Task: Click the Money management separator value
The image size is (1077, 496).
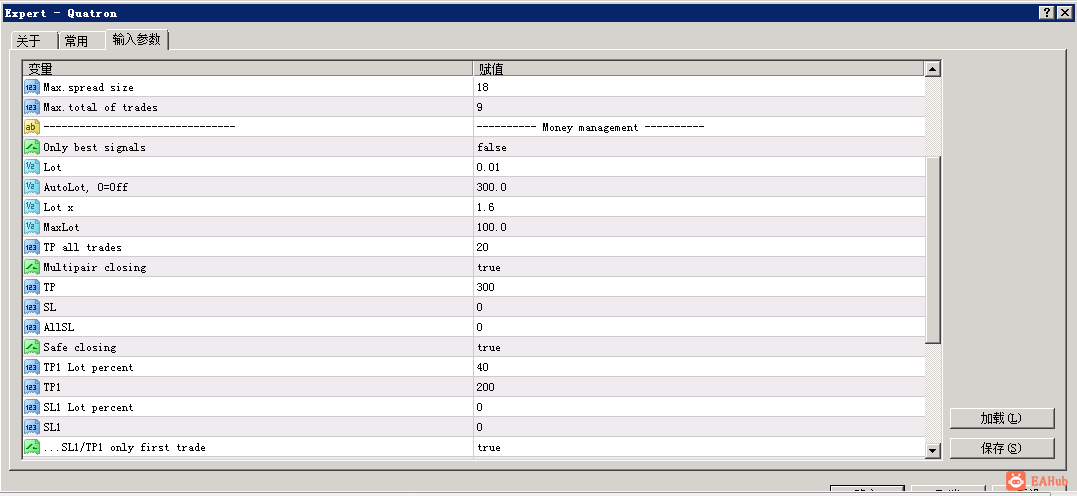Action: [590, 127]
